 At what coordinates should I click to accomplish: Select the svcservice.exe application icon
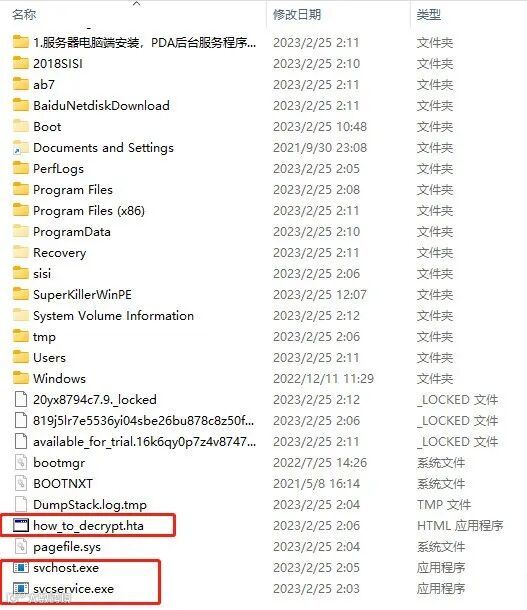tap(21, 589)
